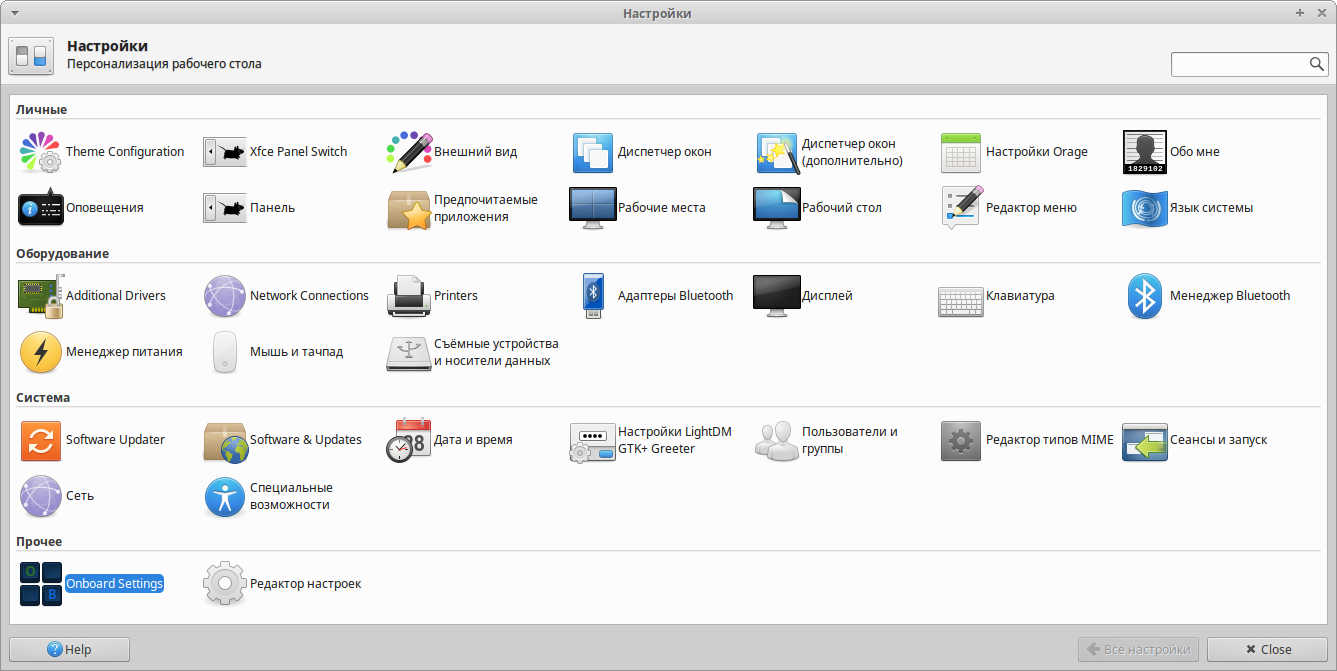
Task: Launch Software Updater
Action: pos(92,440)
